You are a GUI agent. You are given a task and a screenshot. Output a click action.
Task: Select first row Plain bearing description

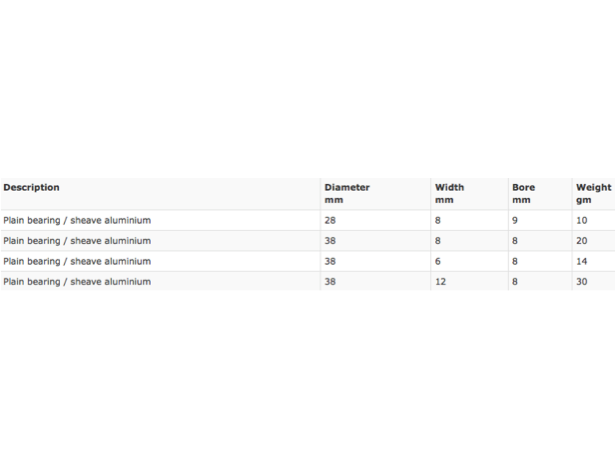[77, 220]
